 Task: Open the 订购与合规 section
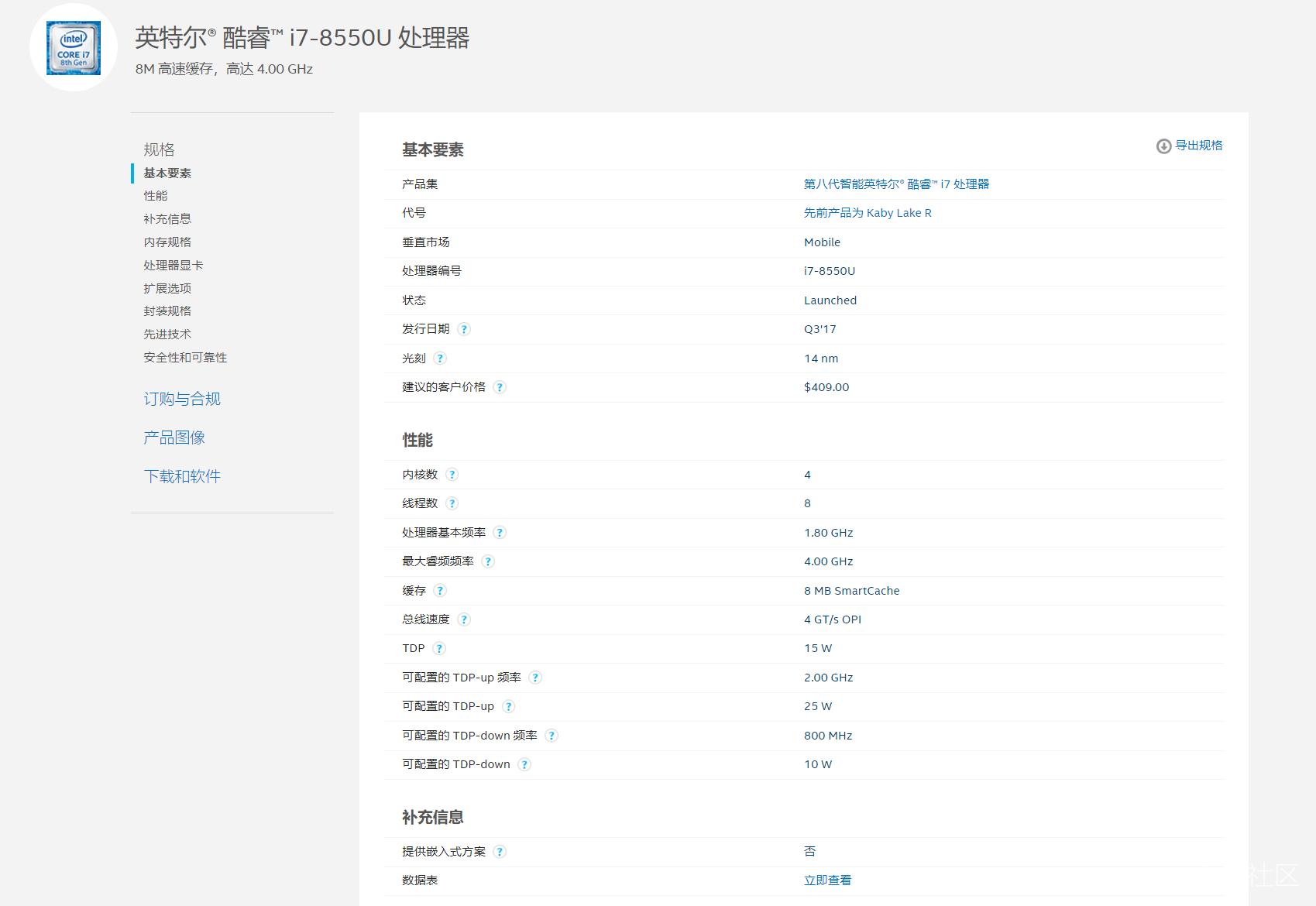tap(182, 399)
